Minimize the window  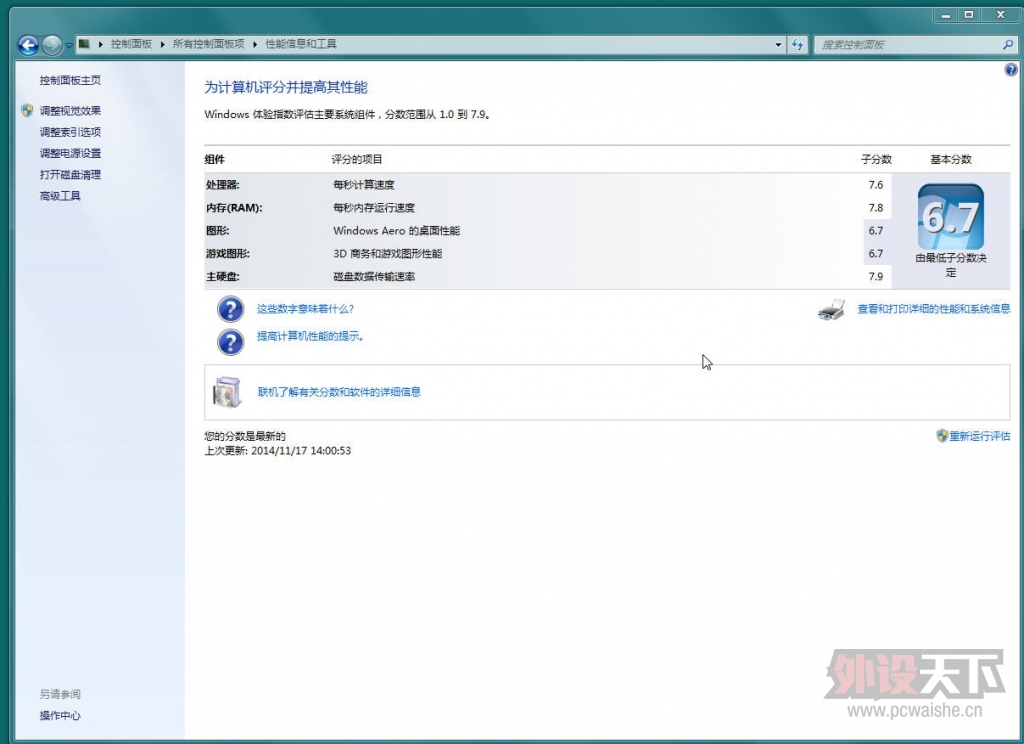click(x=946, y=15)
